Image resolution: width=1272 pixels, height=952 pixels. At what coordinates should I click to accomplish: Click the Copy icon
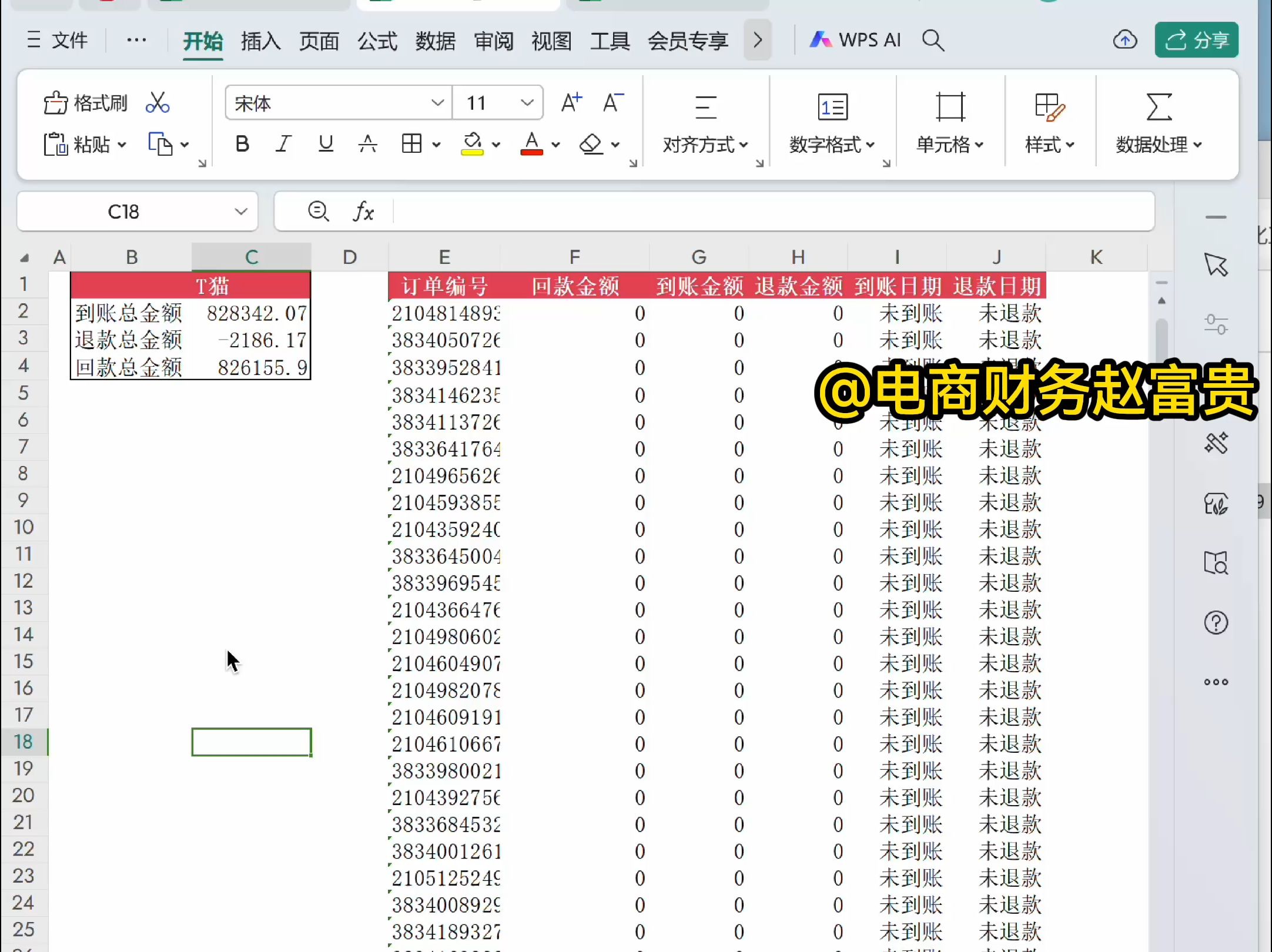[160, 144]
